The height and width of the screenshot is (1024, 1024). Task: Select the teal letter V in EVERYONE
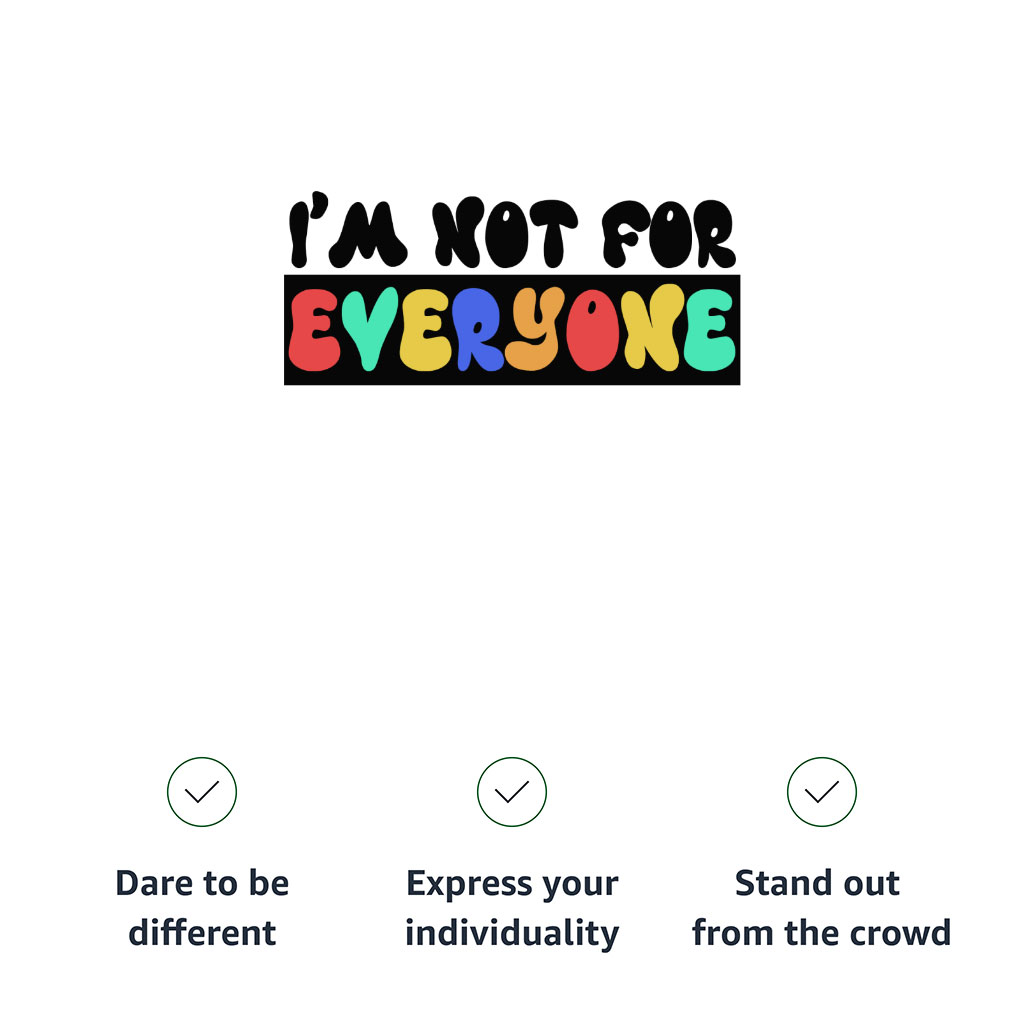point(370,330)
